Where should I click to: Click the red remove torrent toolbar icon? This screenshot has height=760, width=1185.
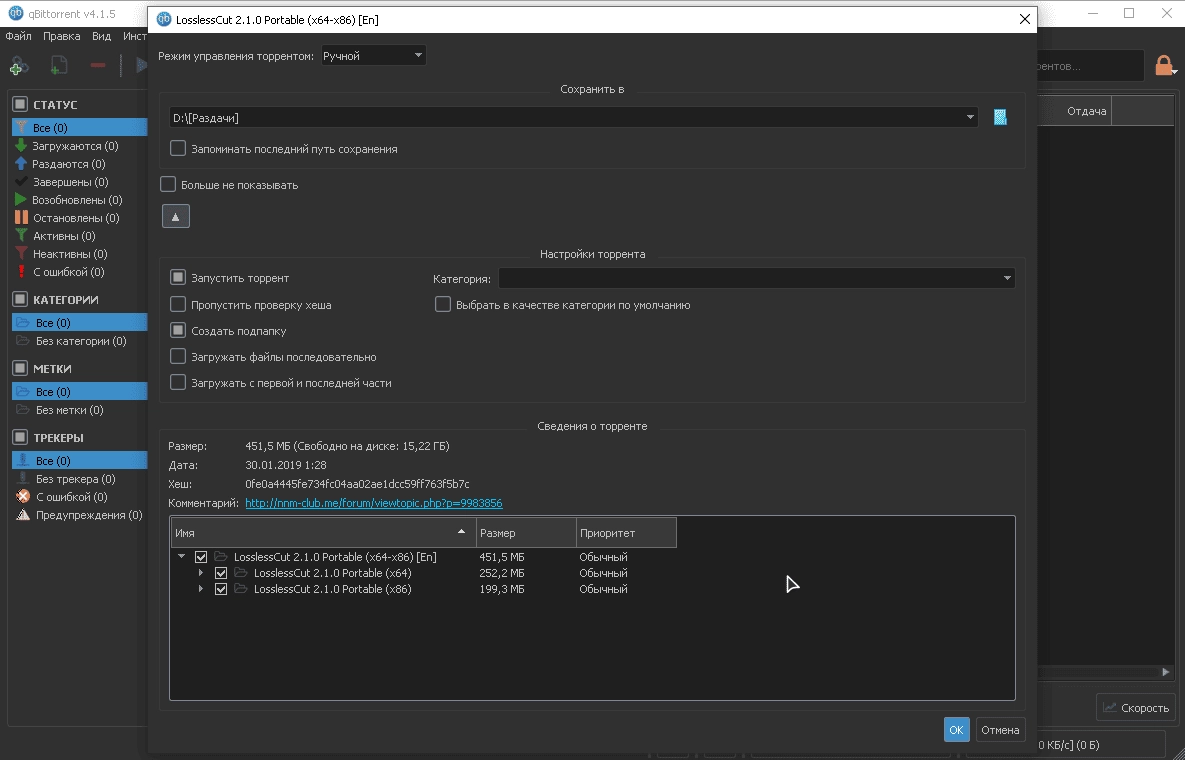[97, 66]
